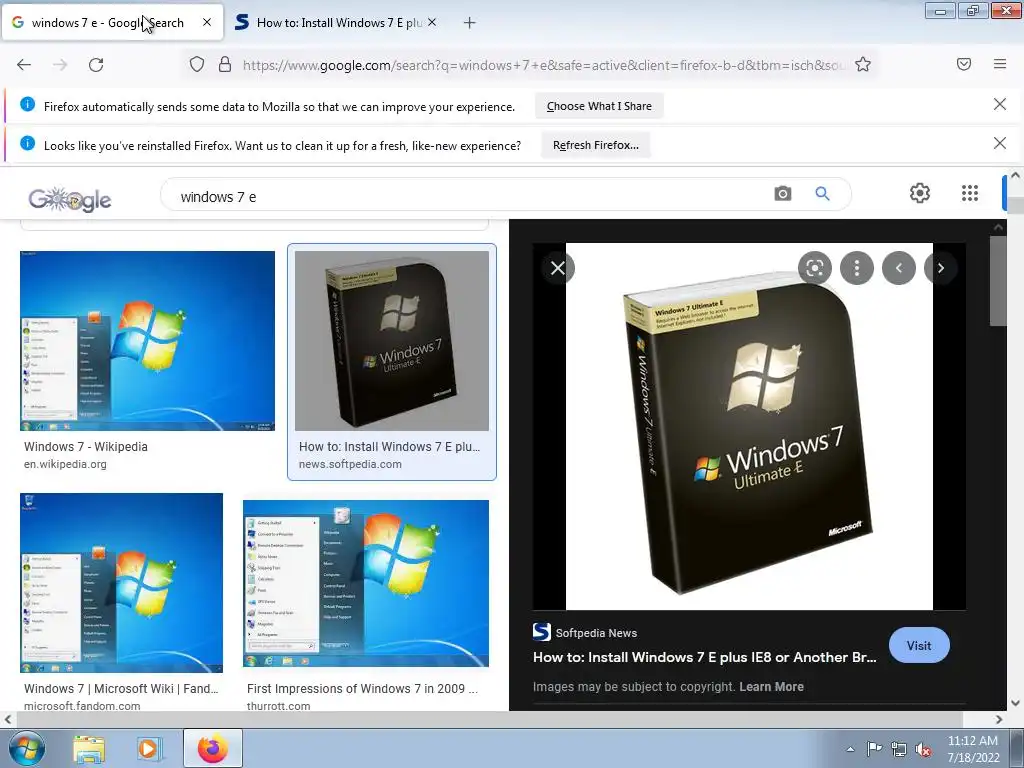Go back to the previous page
Image resolution: width=1024 pixels, height=768 pixels.
[24, 64]
